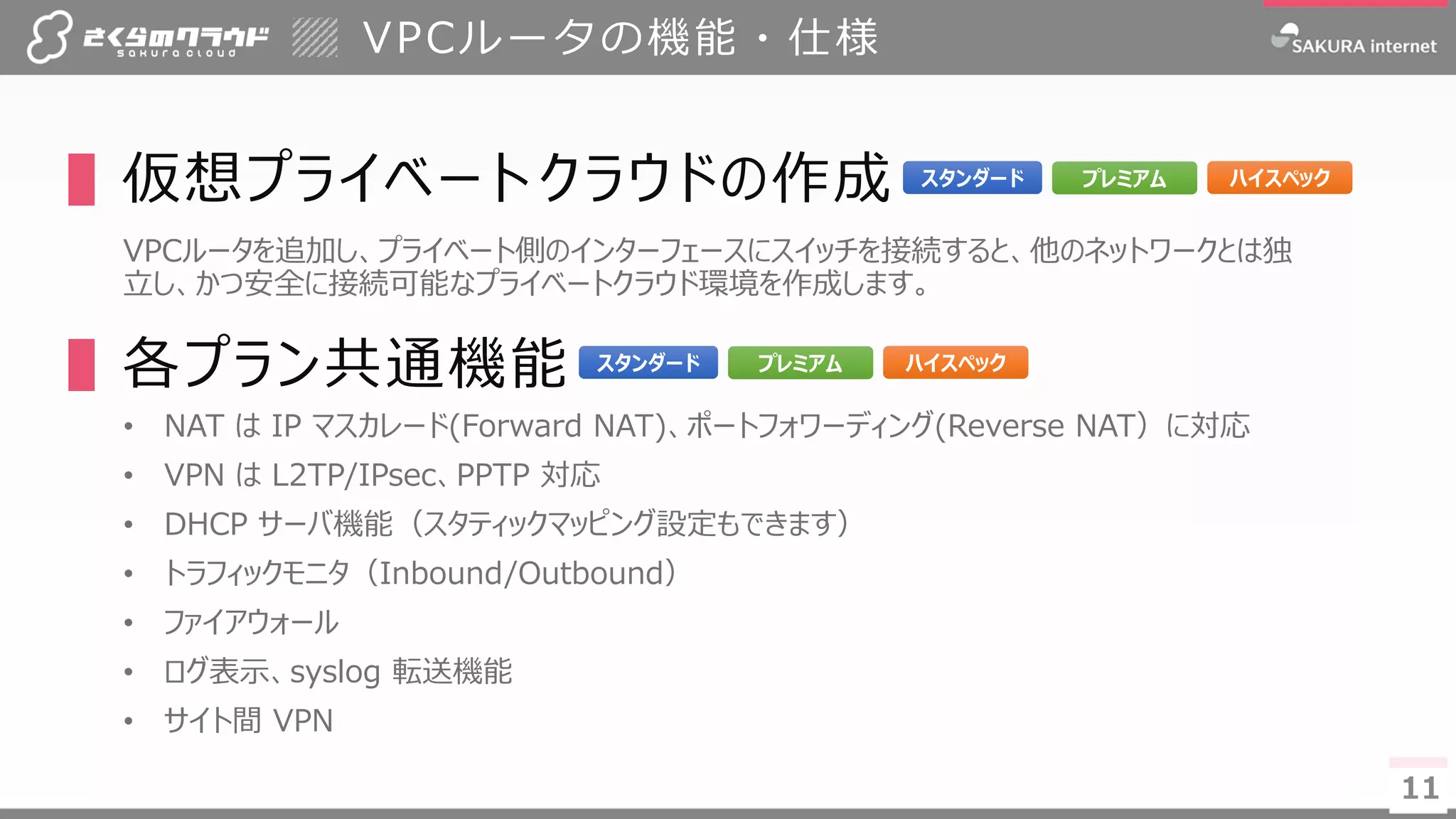Screen dimensions: 1456x819
Task: Click the slide title VPCルータの機能・仕様
Action: tap(620, 37)
